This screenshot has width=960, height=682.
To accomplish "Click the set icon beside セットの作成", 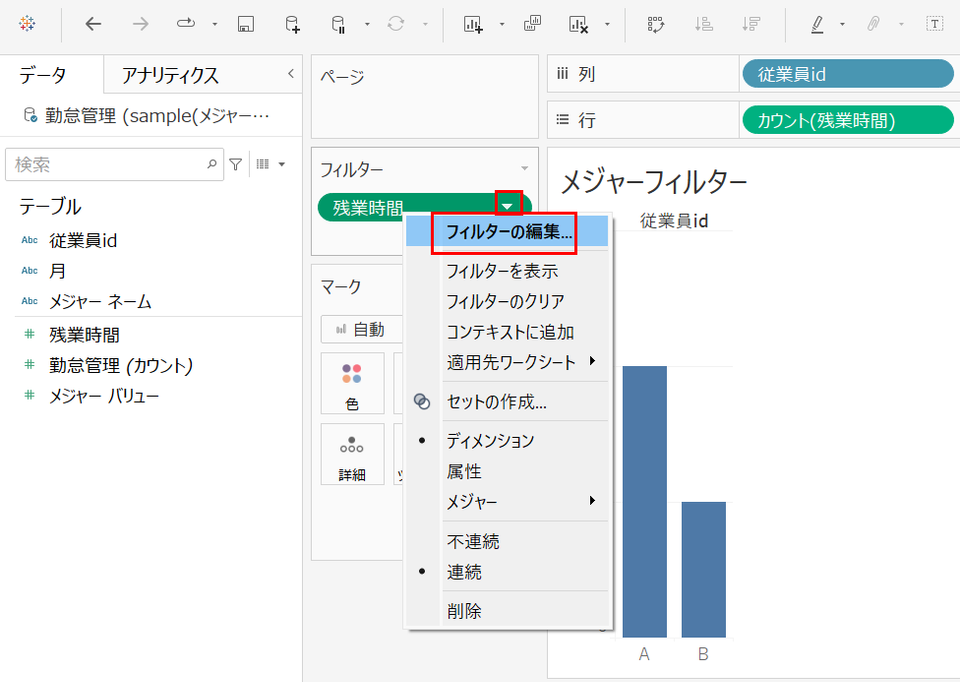I will 422,402.
